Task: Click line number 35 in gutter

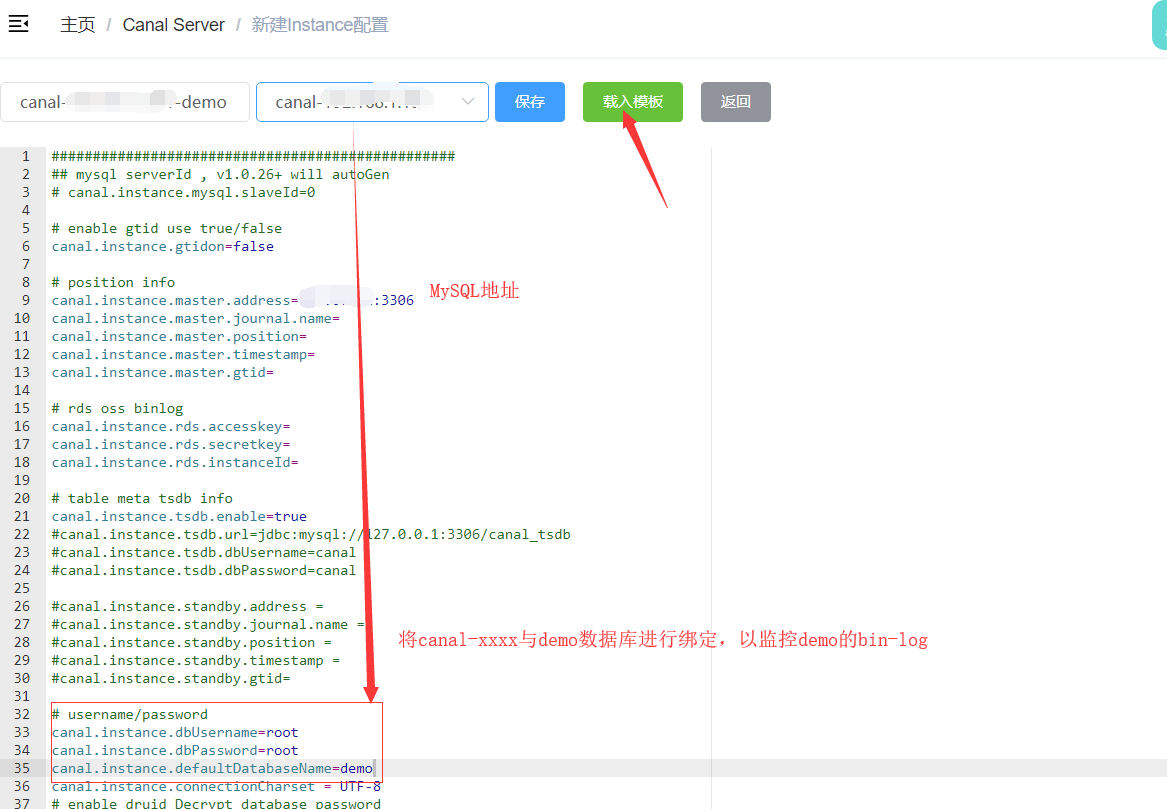Action: click(x=26, y=768)
